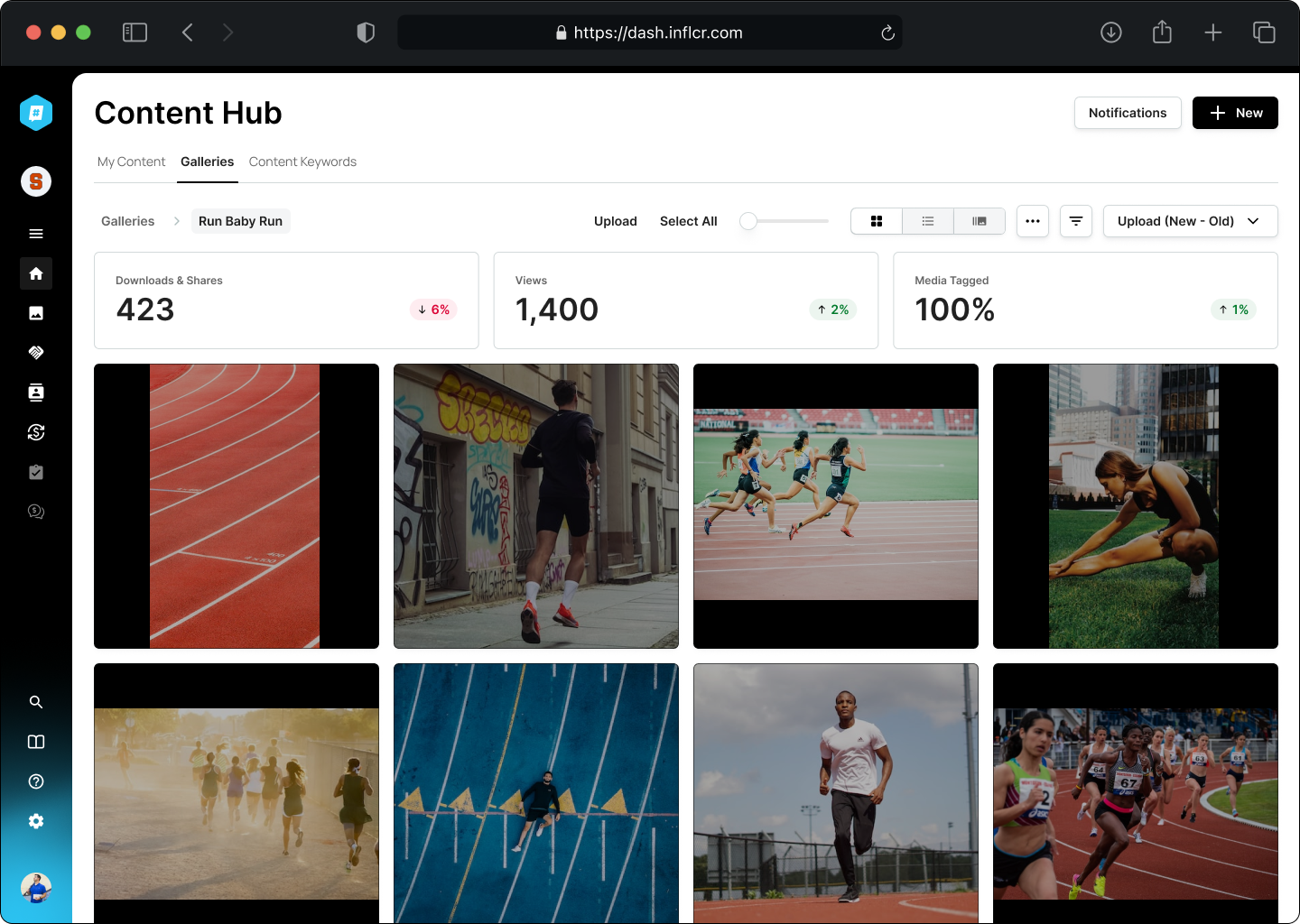
Task: Open the media gallery section in sidebar
Action: pyautogui.click(x=36, y=313)
